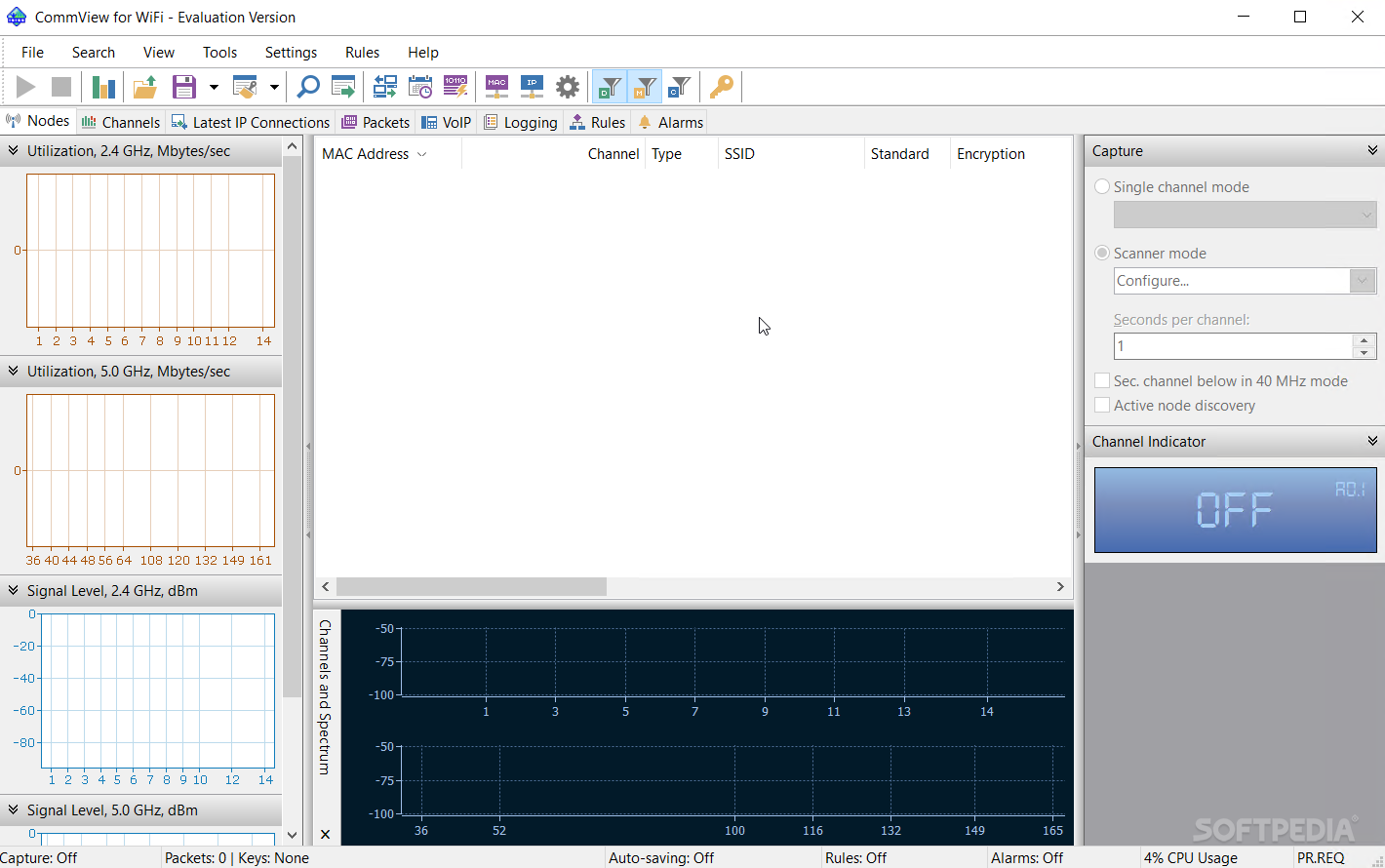Collapse the Capture panel

point(1372,150)
